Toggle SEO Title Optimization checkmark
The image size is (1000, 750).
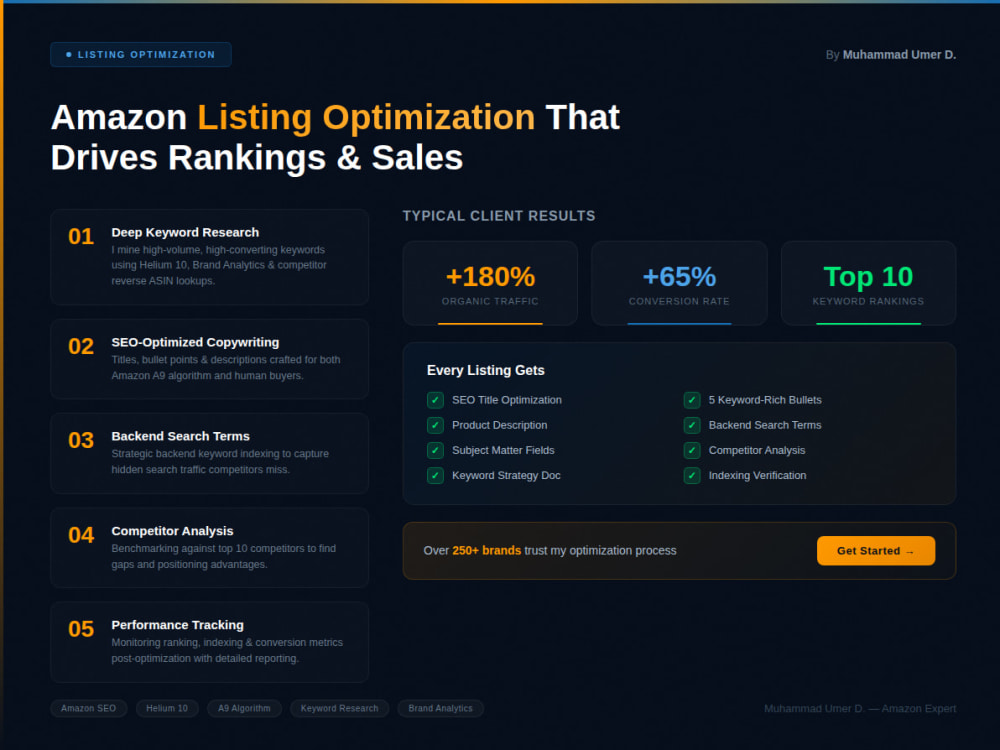pos(436,400)
